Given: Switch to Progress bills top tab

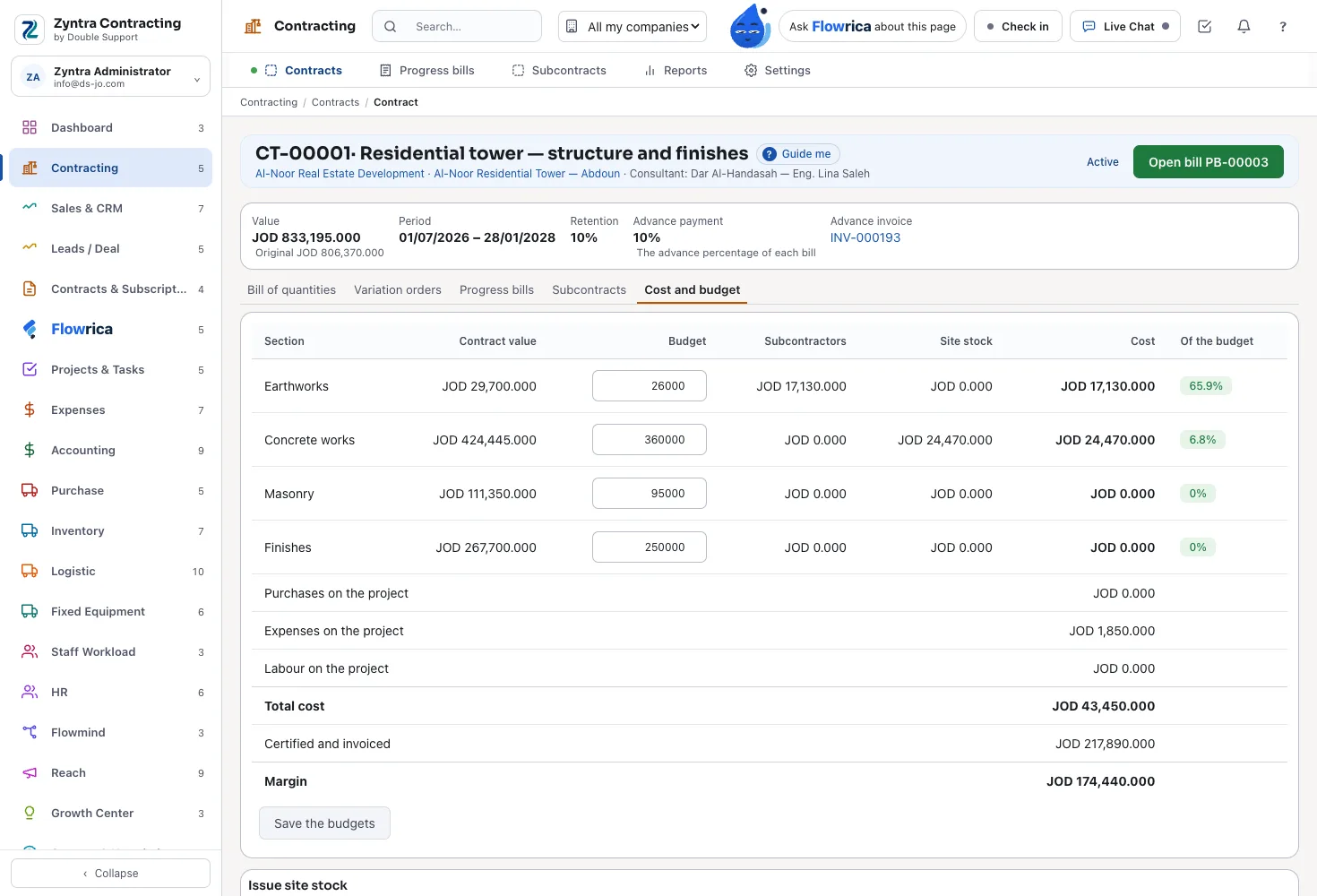Looking at the screenshot, I should point(426,70).
